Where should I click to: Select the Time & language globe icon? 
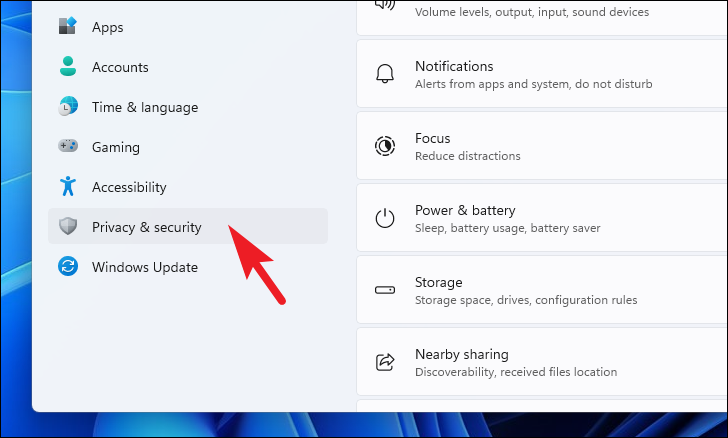click(x=68, y=106)
